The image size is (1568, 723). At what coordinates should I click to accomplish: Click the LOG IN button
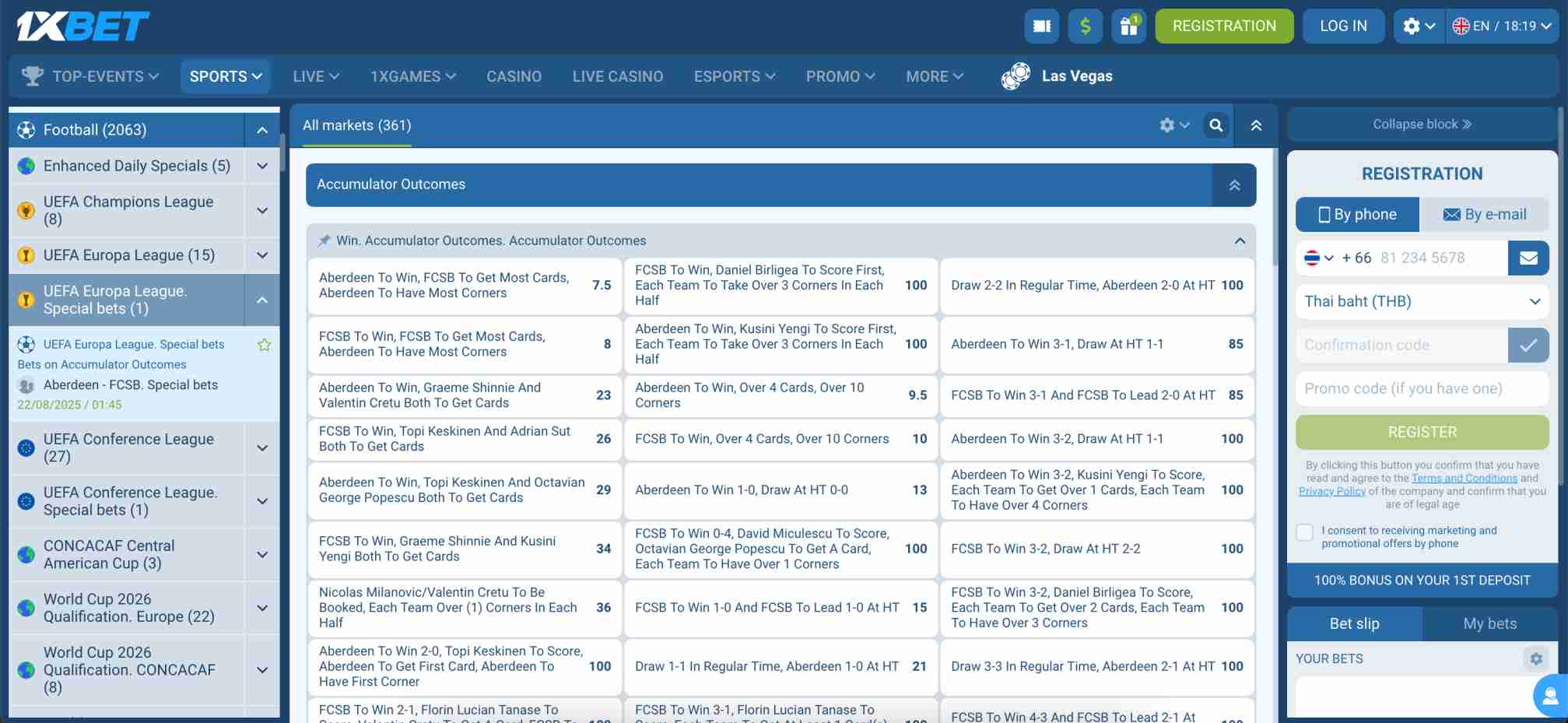pyautogui.click(x=1343, y=26)
